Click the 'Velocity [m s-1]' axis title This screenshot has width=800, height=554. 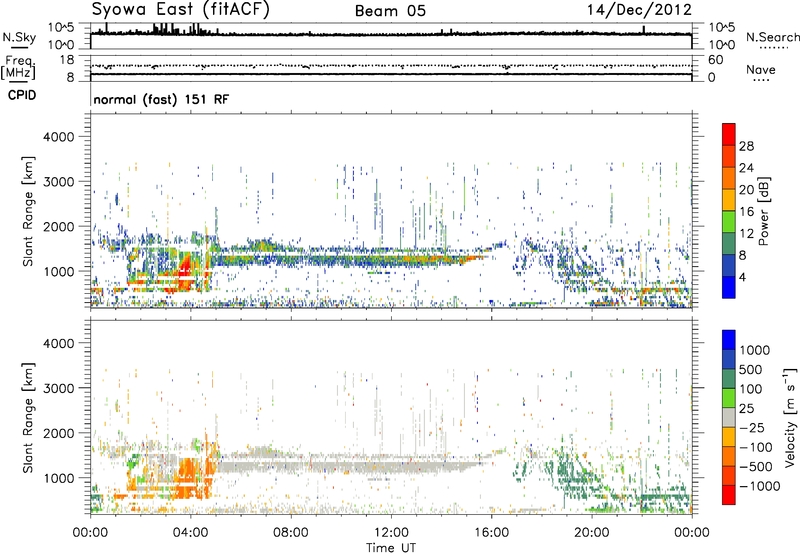[x=790, y=417]
